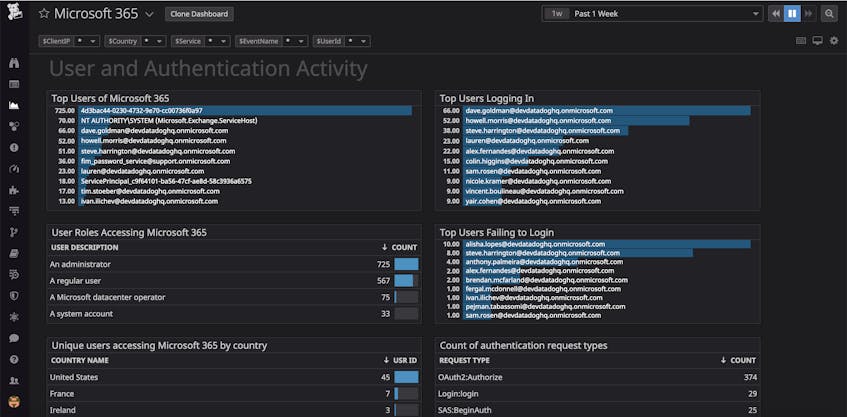Select the United States row
The width and height of the screenshot is (847, 417).
tap(234, 377)
